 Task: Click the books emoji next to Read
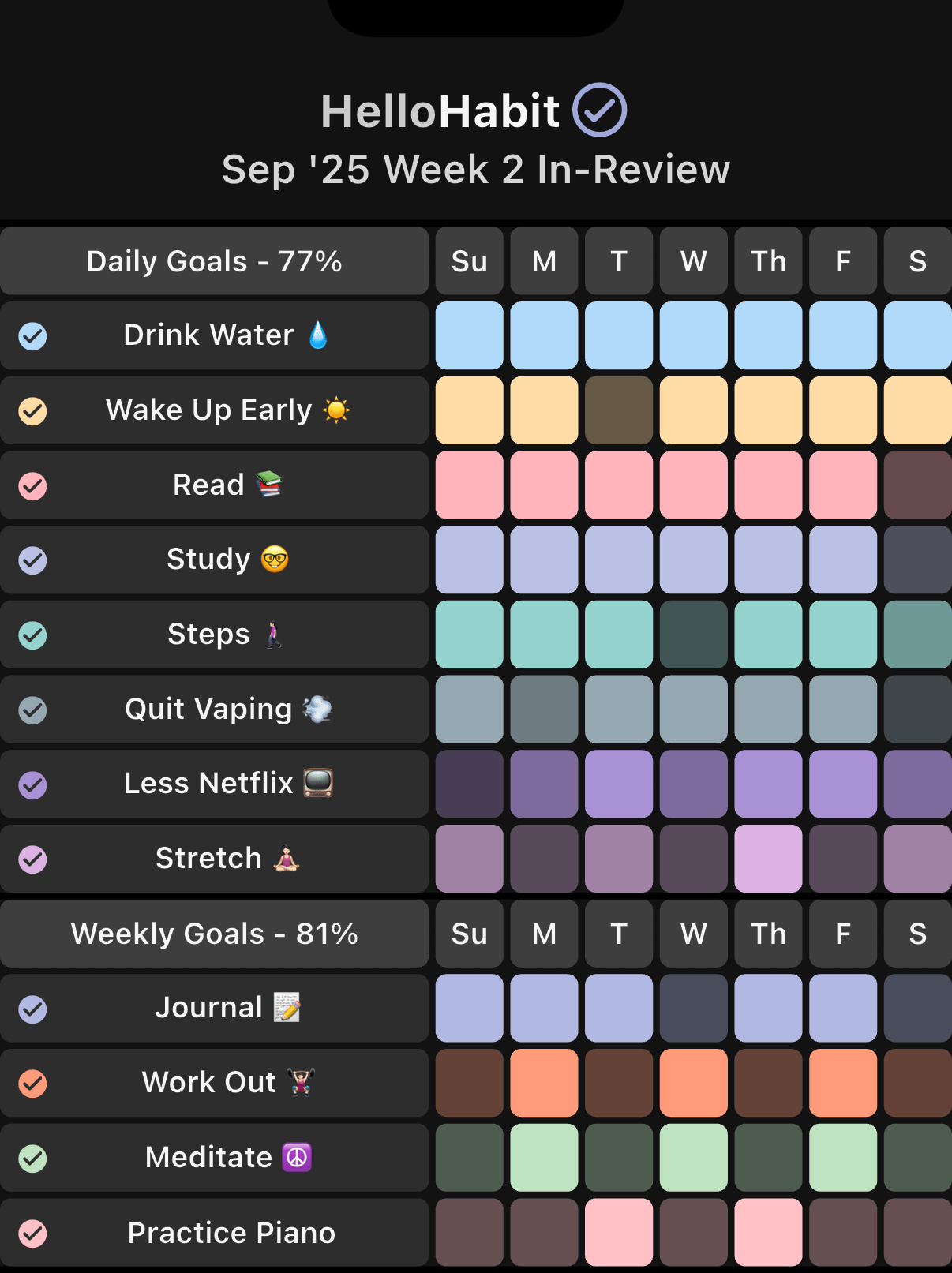pos(269,484)
